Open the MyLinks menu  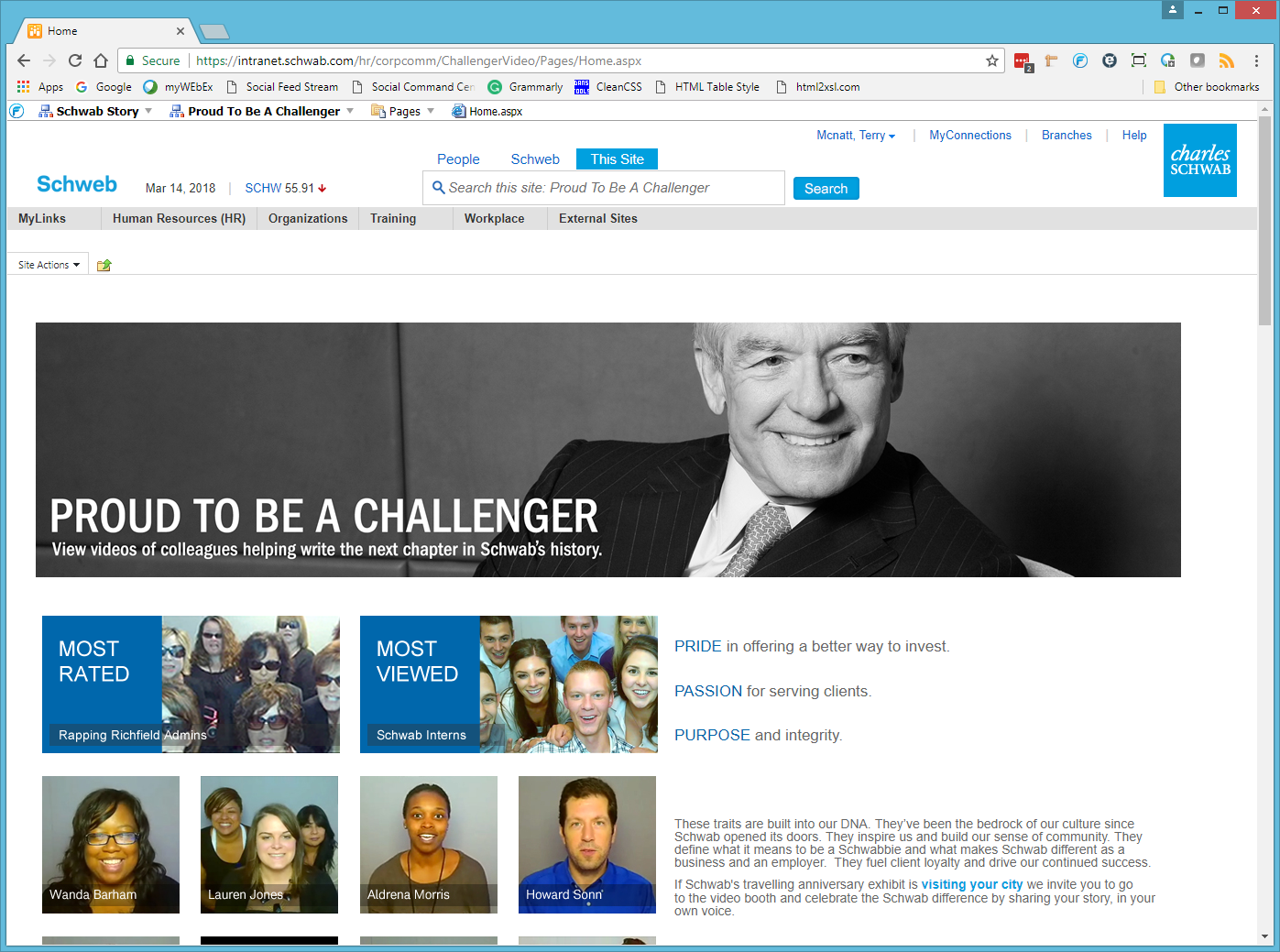point(42,218)
